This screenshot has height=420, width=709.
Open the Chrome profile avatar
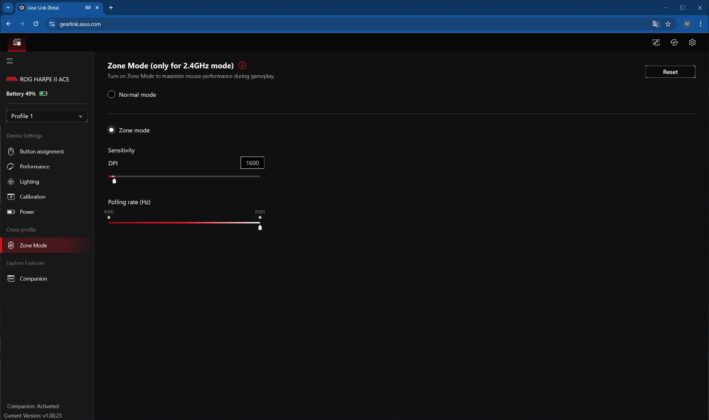[686, 24]
